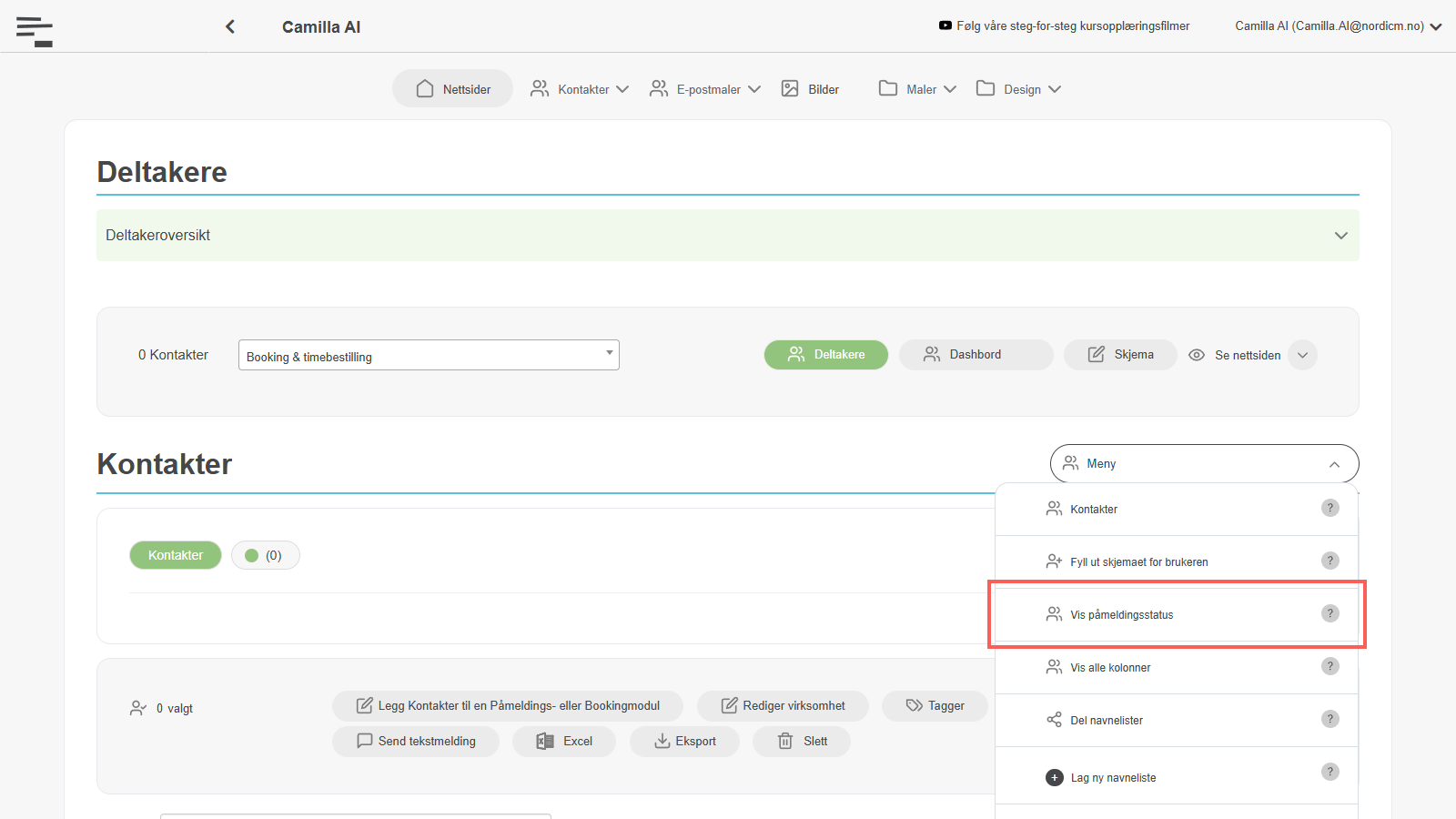The image size is (1456, 819).
Task: Click the Eksport download button
Action: click(685, 742)
